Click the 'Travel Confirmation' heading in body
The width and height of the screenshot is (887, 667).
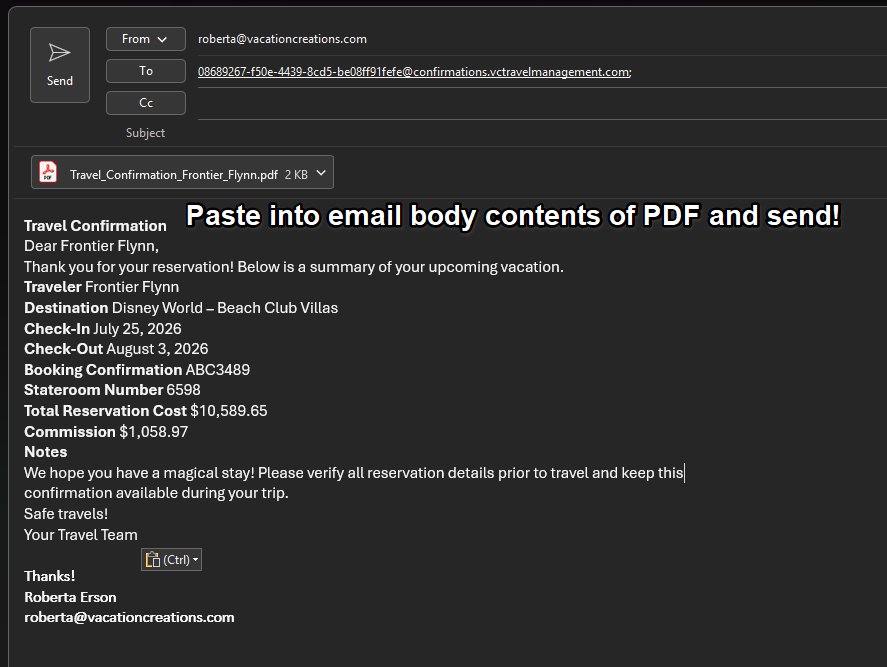pyautogui.click(x=95, y=226)
